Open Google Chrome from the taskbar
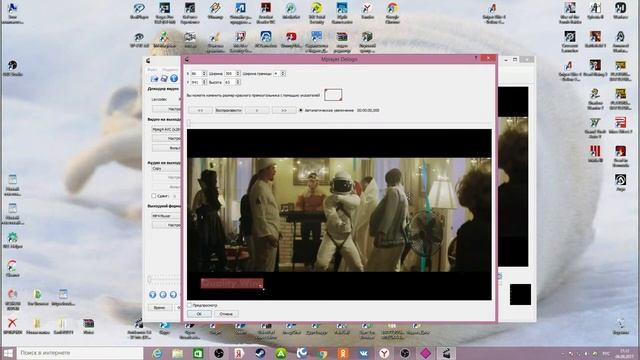 322,353
